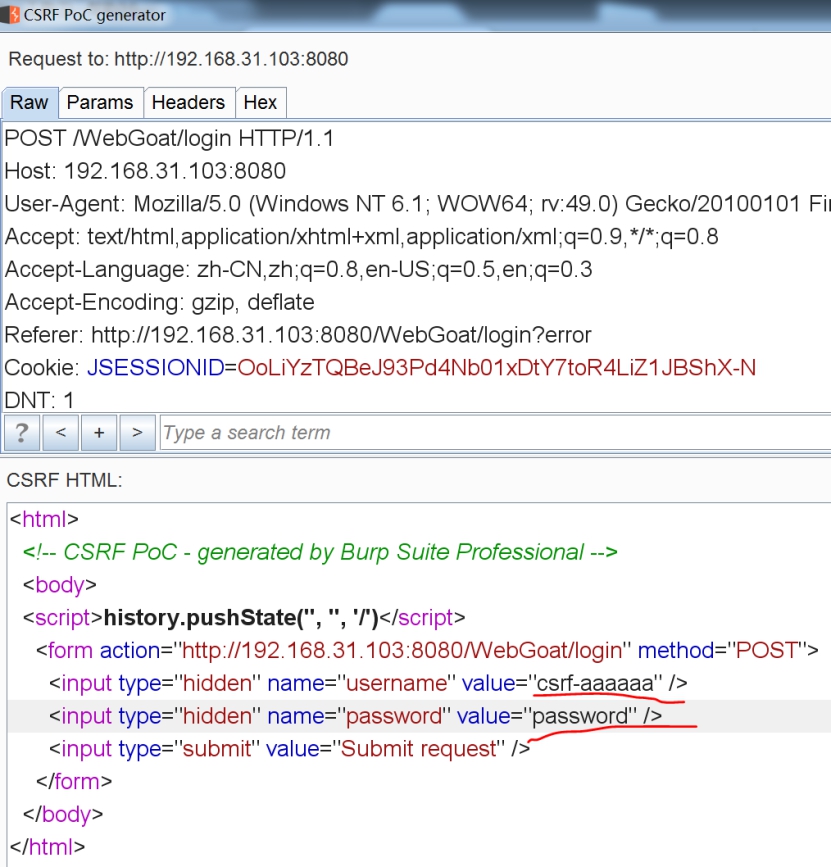Click the closing </html> tag

(48, 847)
